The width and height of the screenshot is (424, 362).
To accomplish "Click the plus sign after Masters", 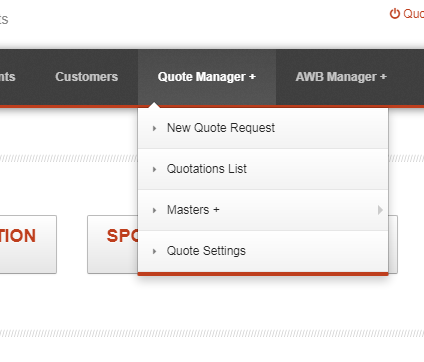I will point(216,210).
